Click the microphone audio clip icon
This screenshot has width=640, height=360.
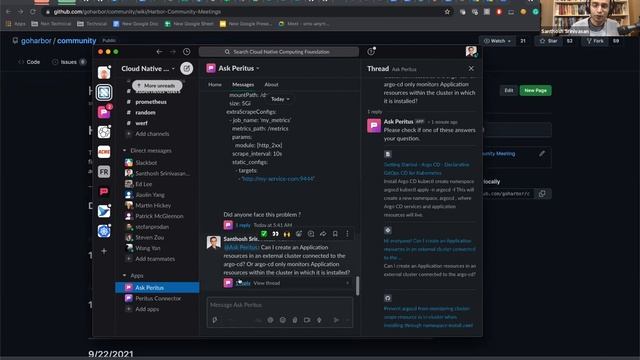tap(319, 320)
